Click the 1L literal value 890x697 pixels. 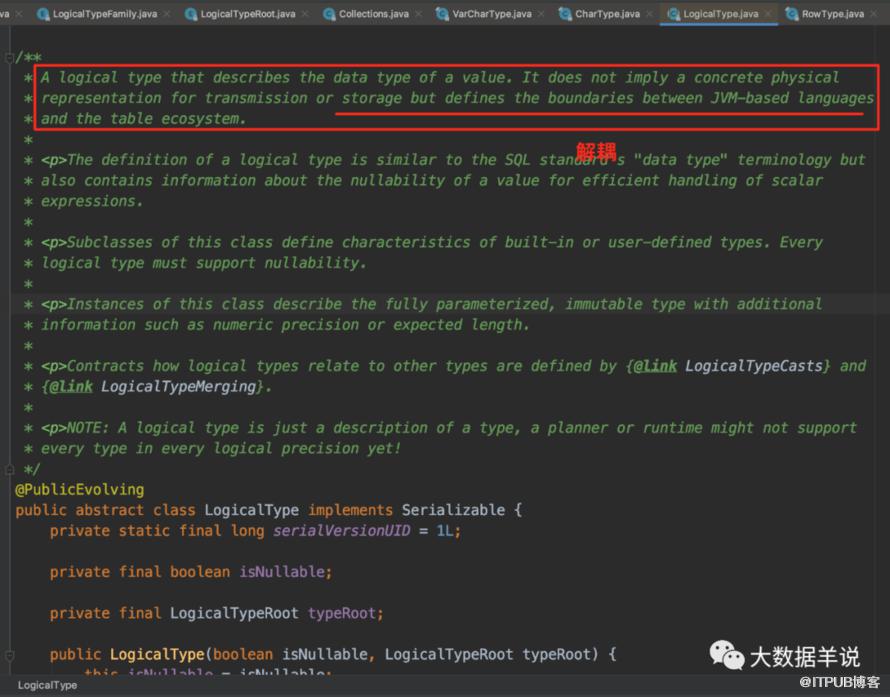pos(445,531)
